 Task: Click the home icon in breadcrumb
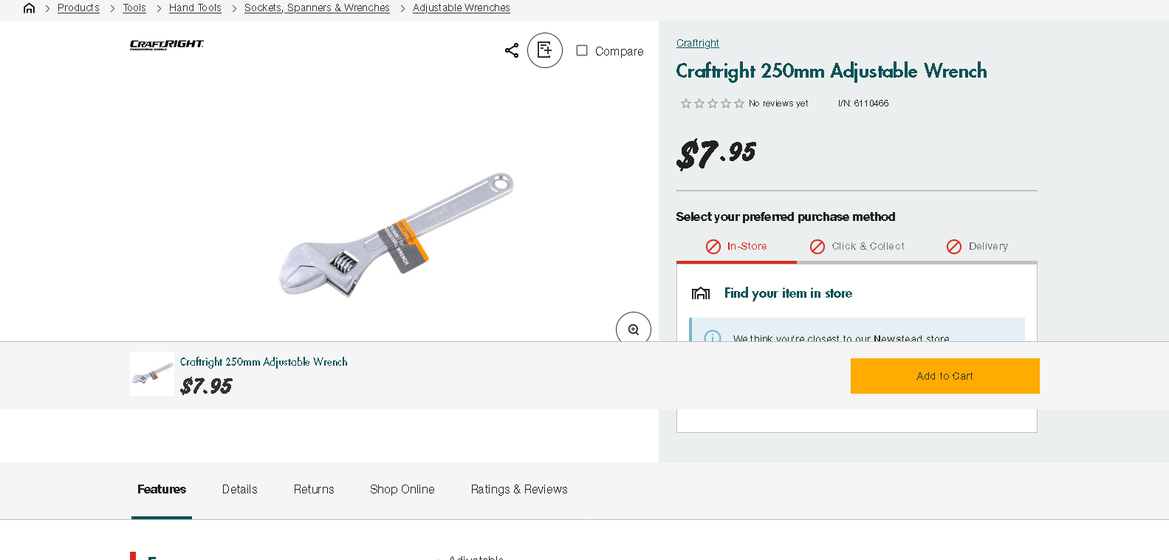click(x=29, y=8)
